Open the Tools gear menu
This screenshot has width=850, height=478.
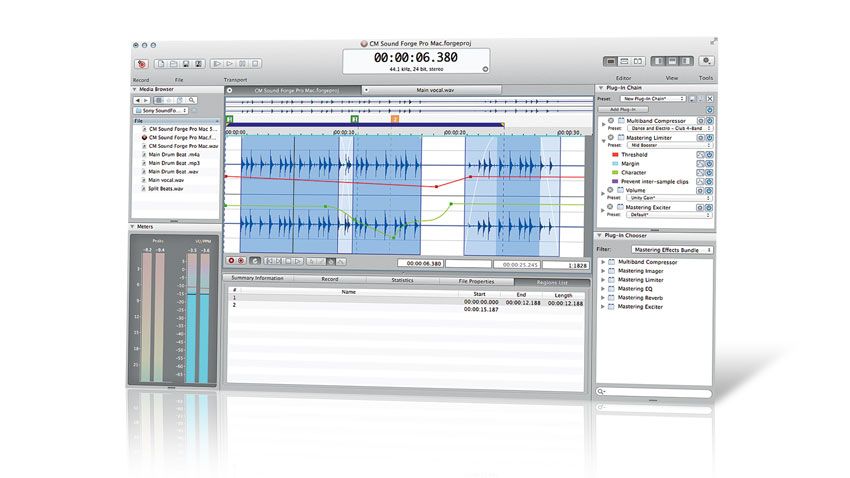(x=706, y=61)
